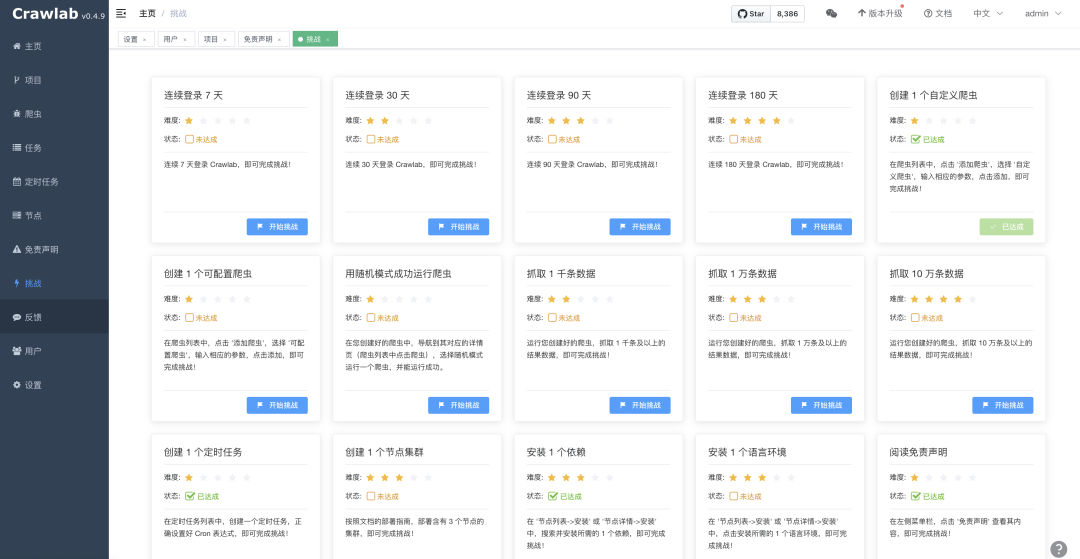Start the 抓取 1 万条数据 challenge
Screen dimensions: 1080x559
point(822,405)
